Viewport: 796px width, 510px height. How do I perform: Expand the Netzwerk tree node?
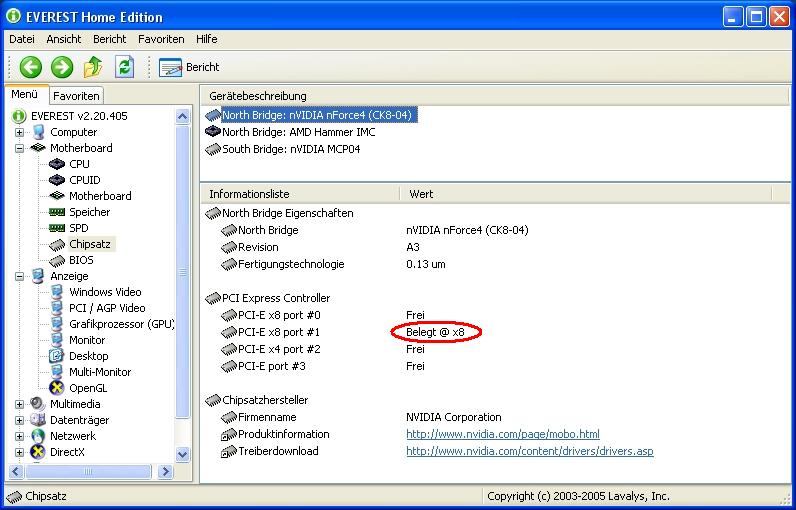click(x=19, y=436)
